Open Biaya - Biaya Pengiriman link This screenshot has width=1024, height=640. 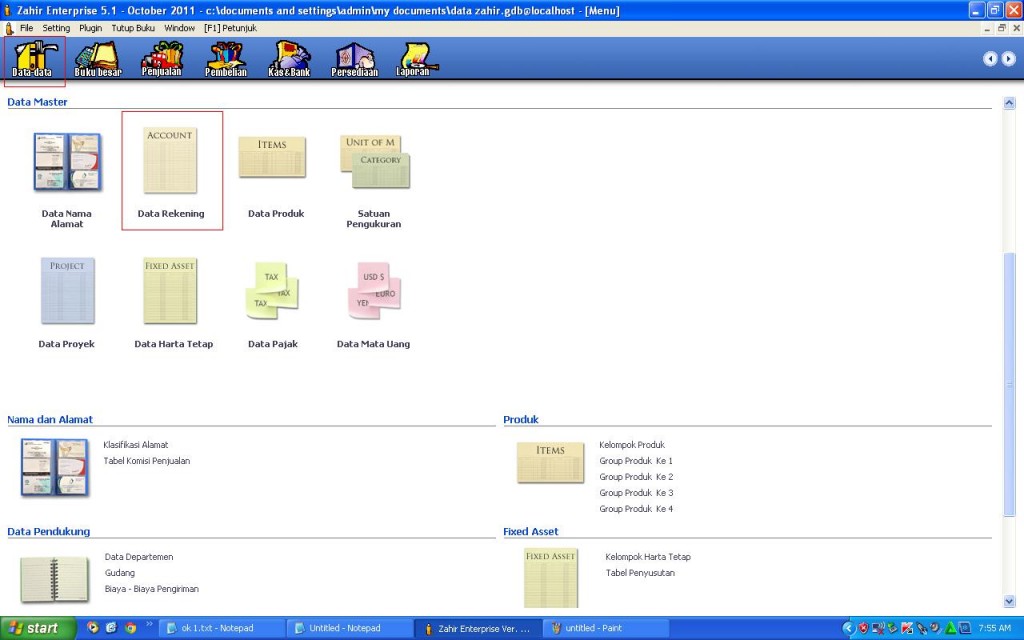[152, 589]
